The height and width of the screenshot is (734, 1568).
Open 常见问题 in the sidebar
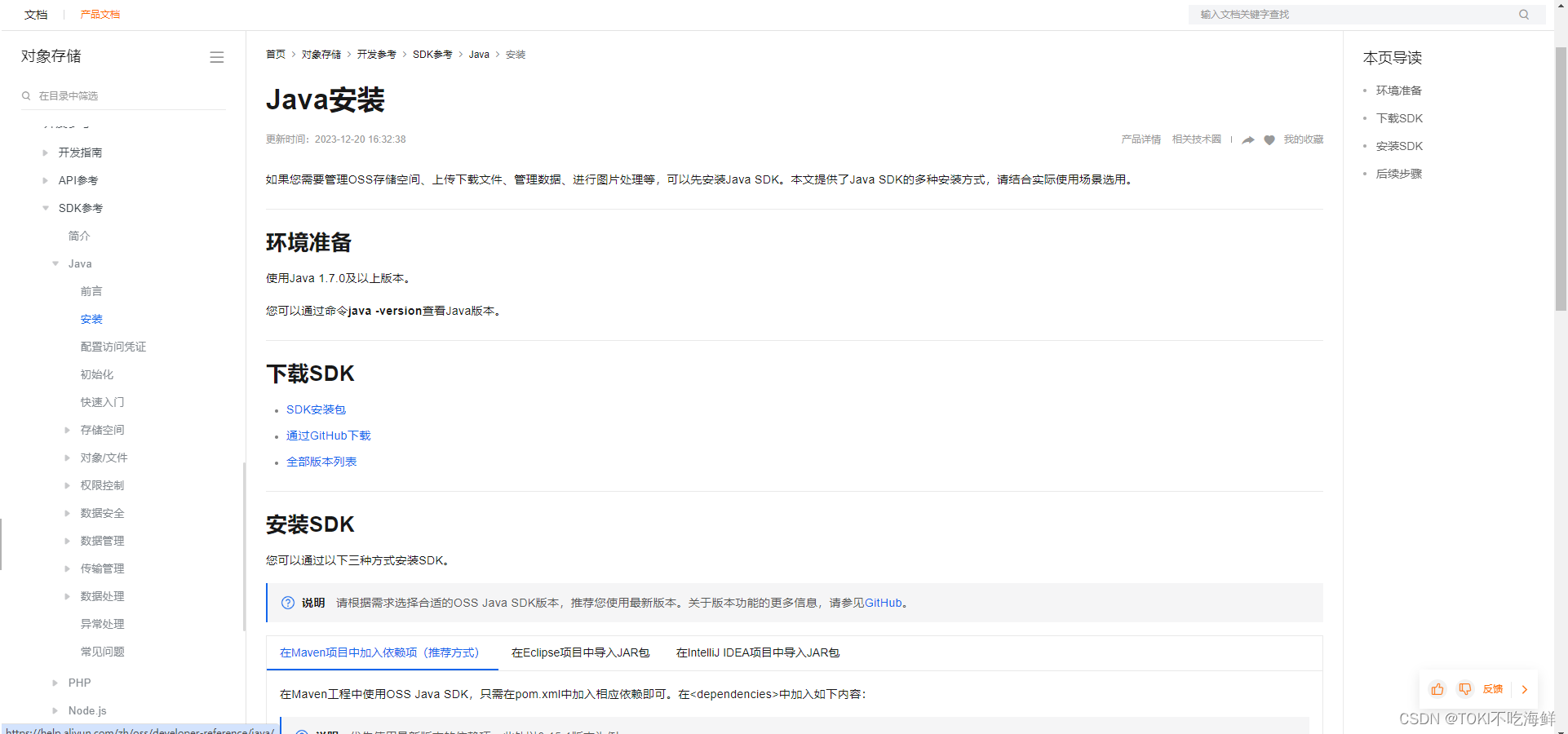pyautogui.click(x=103, y=652)
